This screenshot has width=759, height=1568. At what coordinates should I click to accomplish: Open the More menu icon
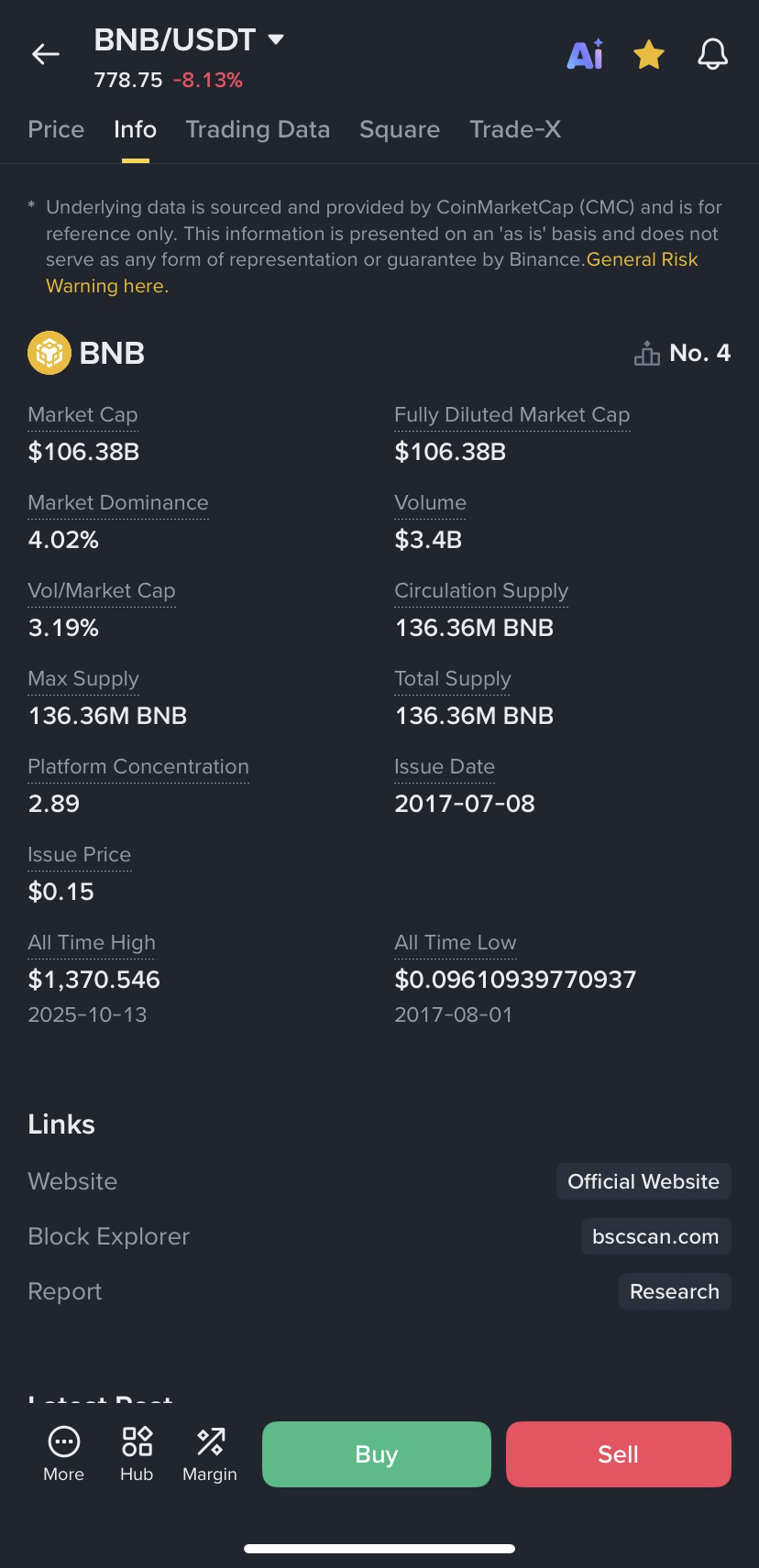63,1442
